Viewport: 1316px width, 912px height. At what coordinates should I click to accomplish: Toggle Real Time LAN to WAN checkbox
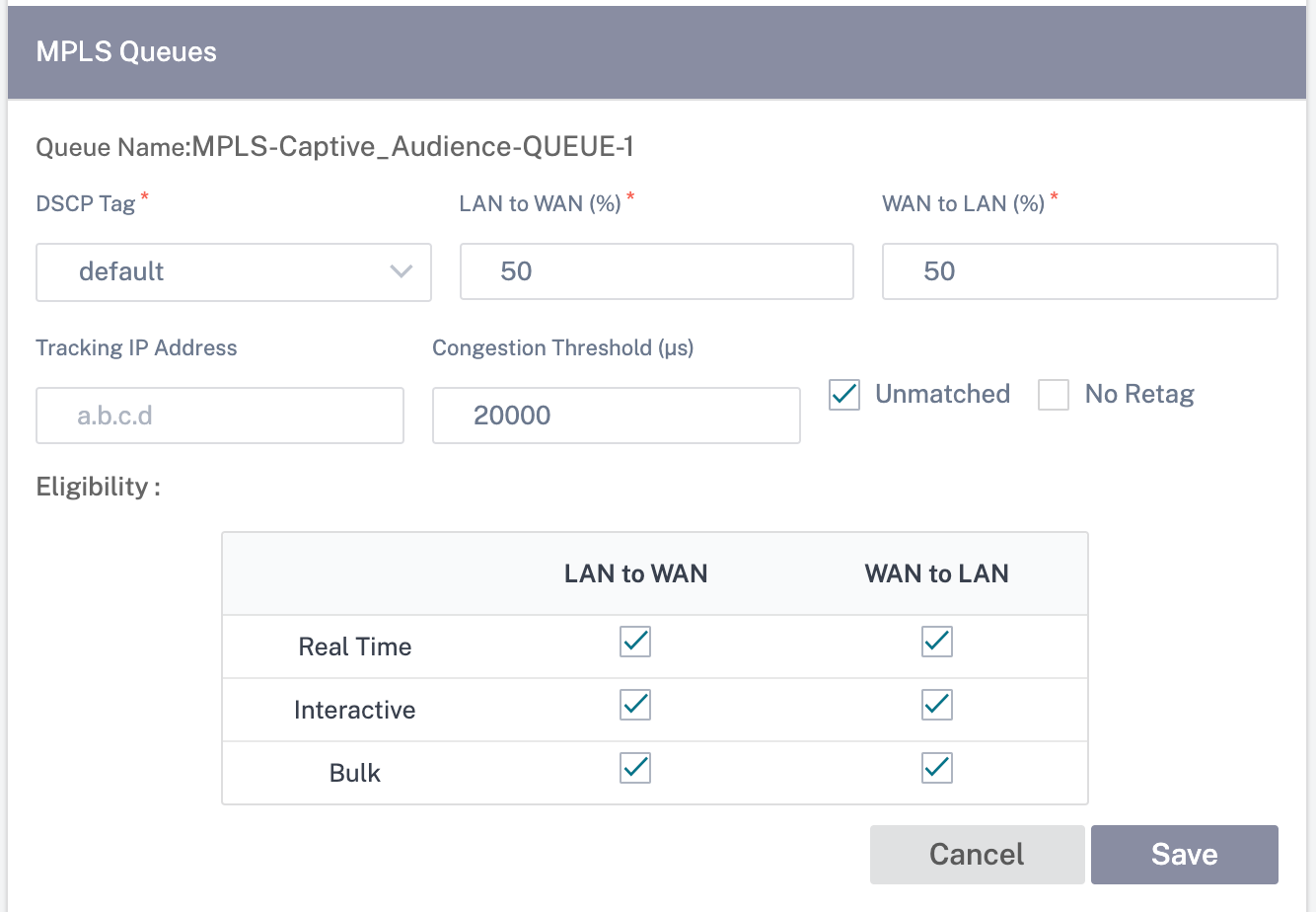[635, 642]
